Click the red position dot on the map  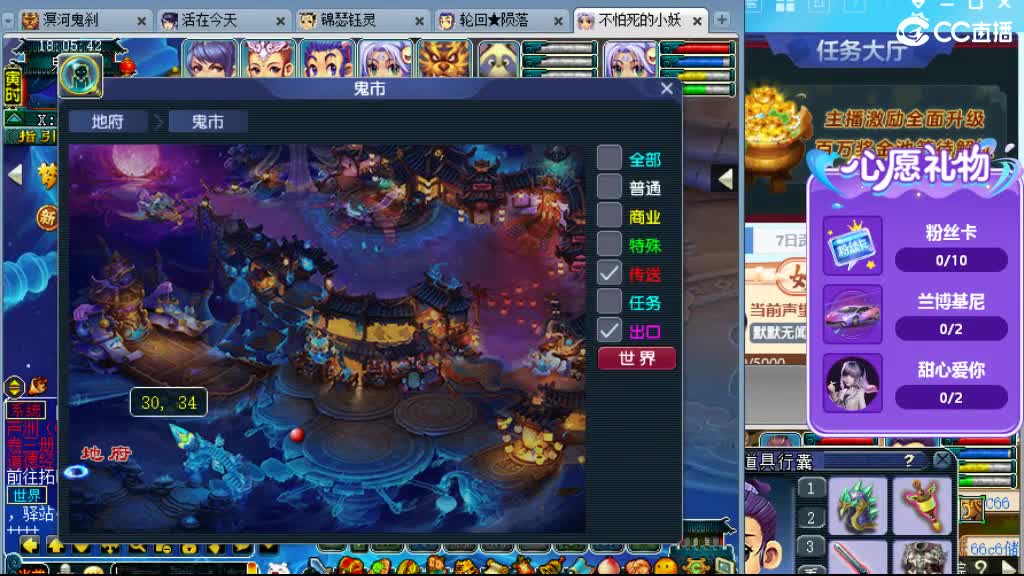tap(297, 434)
